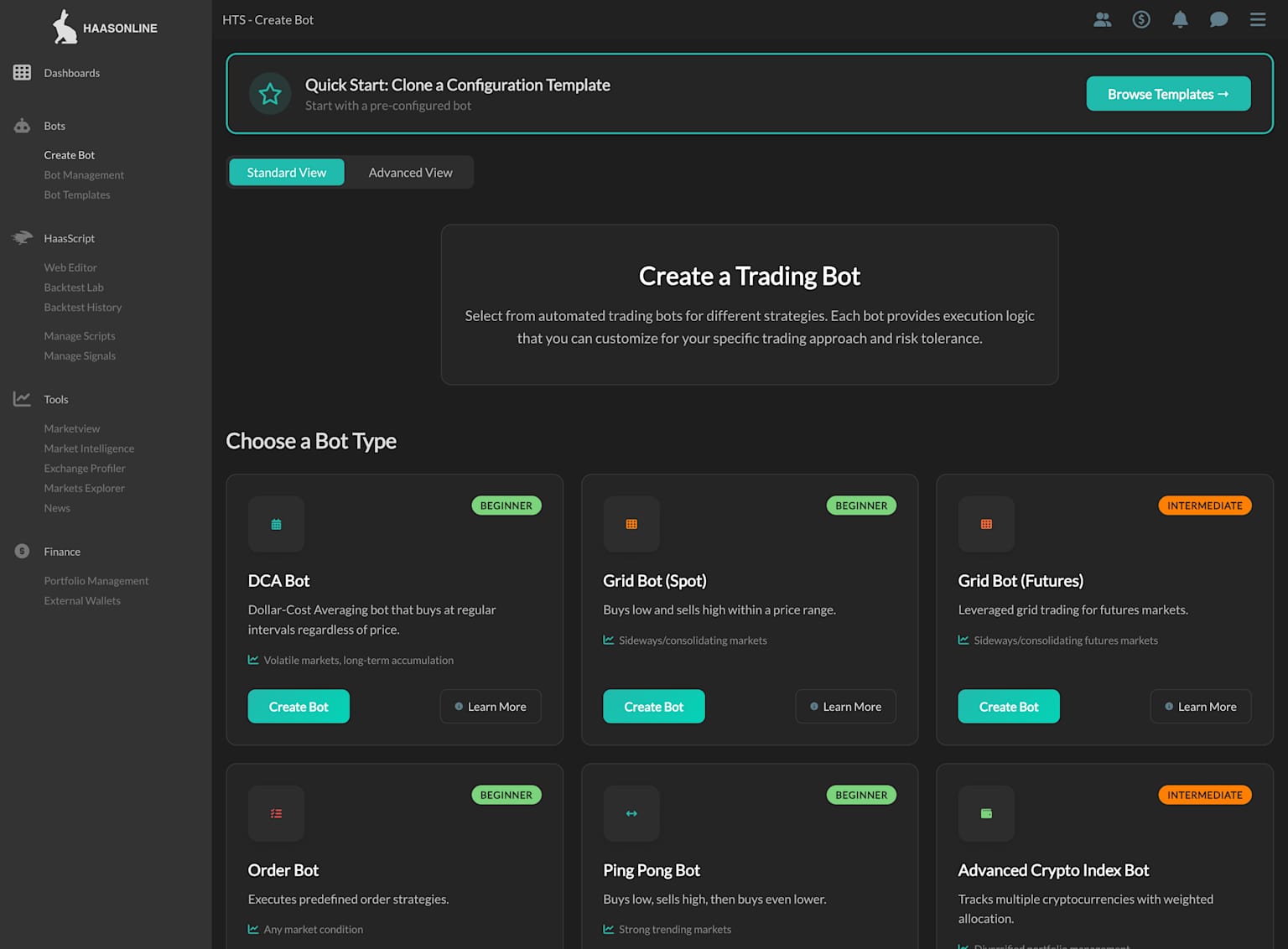This screenshot has width=1288, height=949.
Task: Click the DCA Bot calendar icon
Action: pyautogui.click(x=276, y=524)
